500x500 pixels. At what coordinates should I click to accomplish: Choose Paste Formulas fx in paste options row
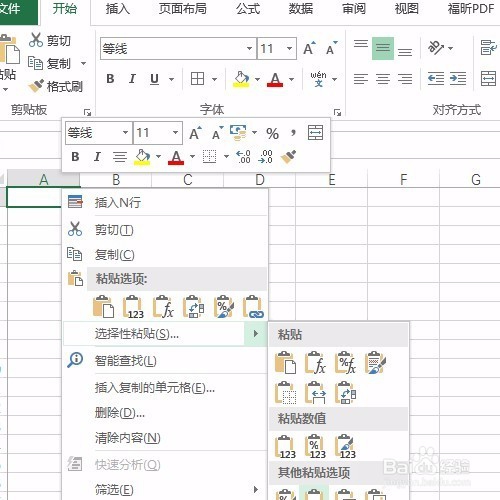[x=163, y=307]
